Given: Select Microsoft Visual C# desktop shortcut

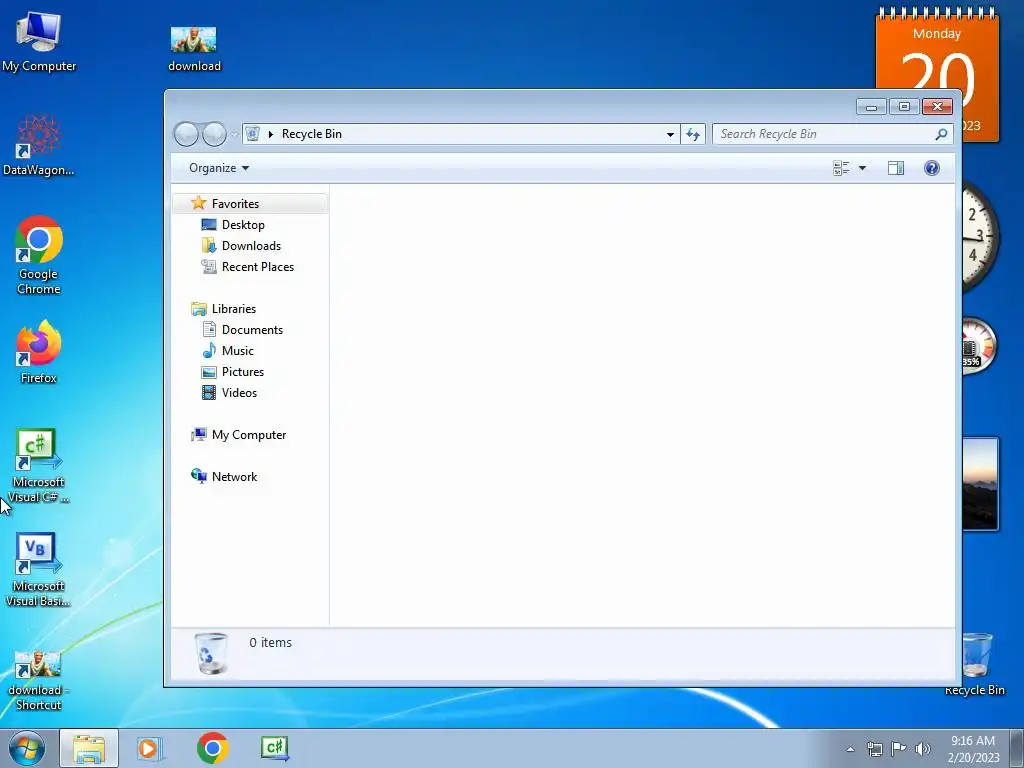Looking at the screenshot, I should tap(39, 466).
